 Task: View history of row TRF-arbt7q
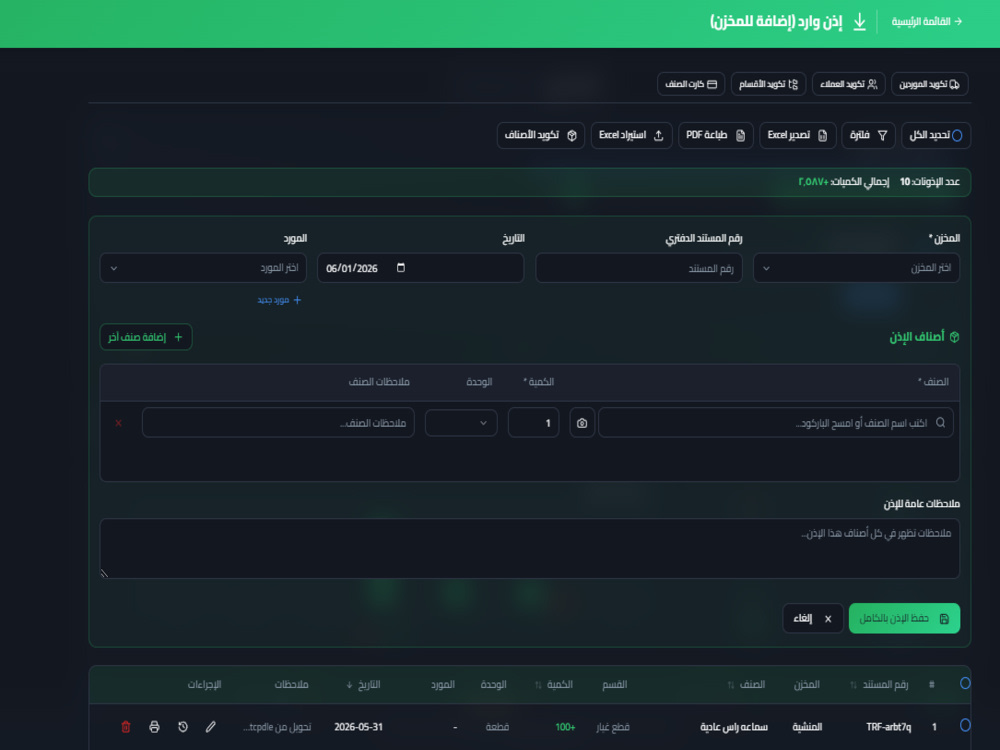tap(182, 726)
